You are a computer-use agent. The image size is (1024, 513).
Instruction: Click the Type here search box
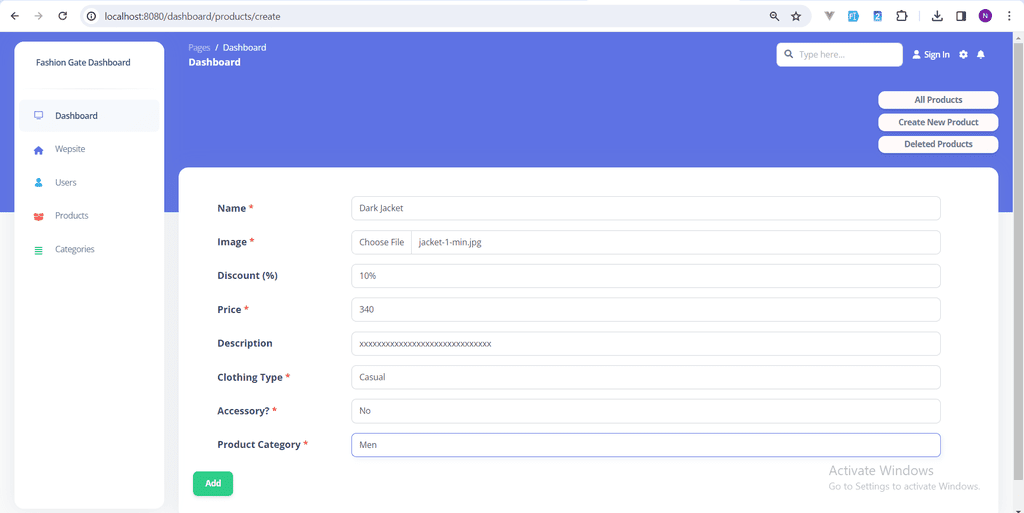coord(839,55)
